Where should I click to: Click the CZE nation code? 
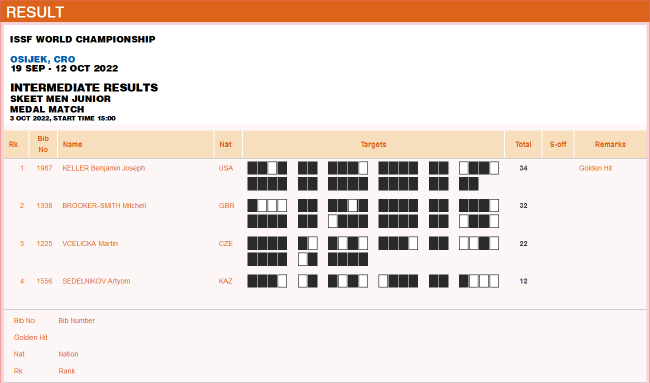point(226,243)
